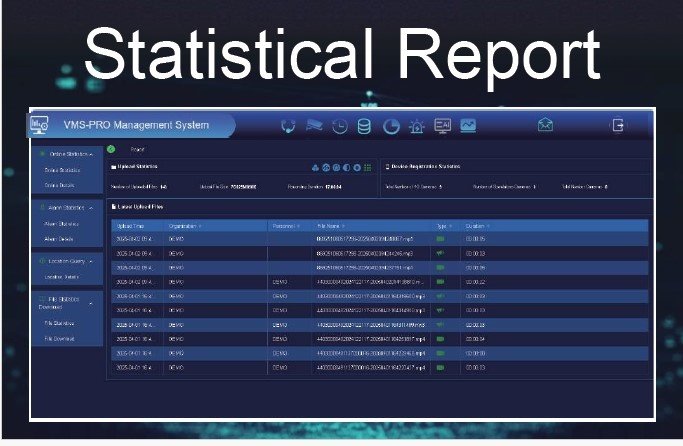Open the pie chart statistics icon
This screenshot has height=446, width=683.
[x=391, y=126]
